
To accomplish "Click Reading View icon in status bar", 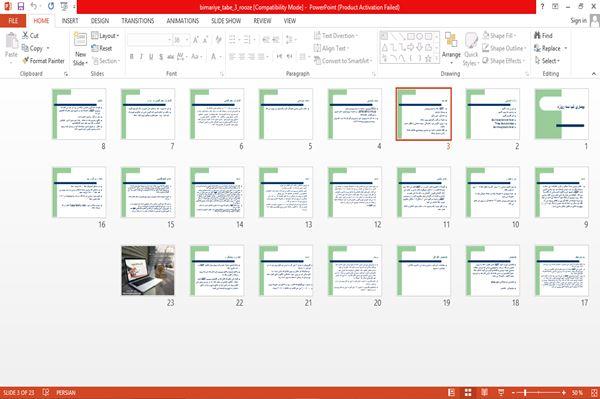I will coord(484,392).
